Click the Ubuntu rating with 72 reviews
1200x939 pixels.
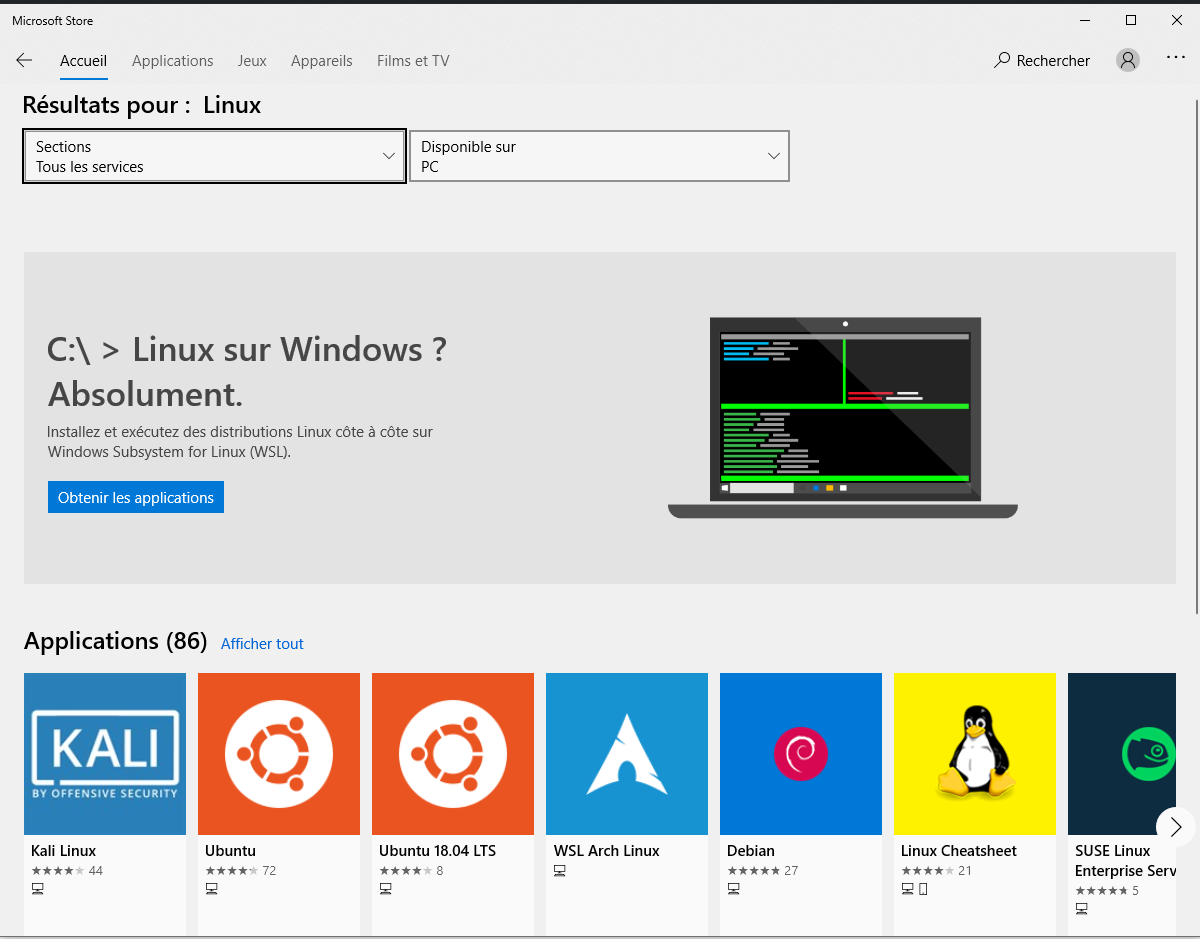coord(241,871)
